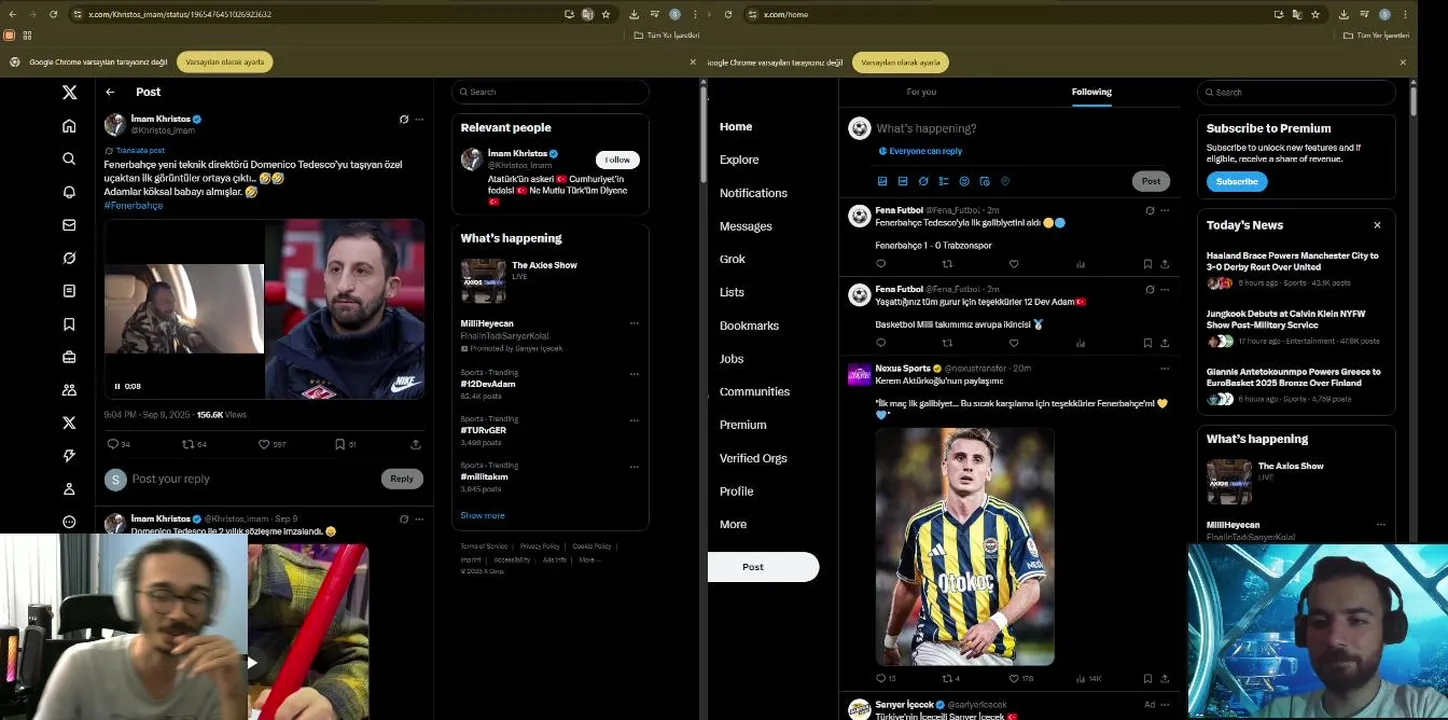
Task: Click Show more under trending list
Action: click(x=482, y=516)
